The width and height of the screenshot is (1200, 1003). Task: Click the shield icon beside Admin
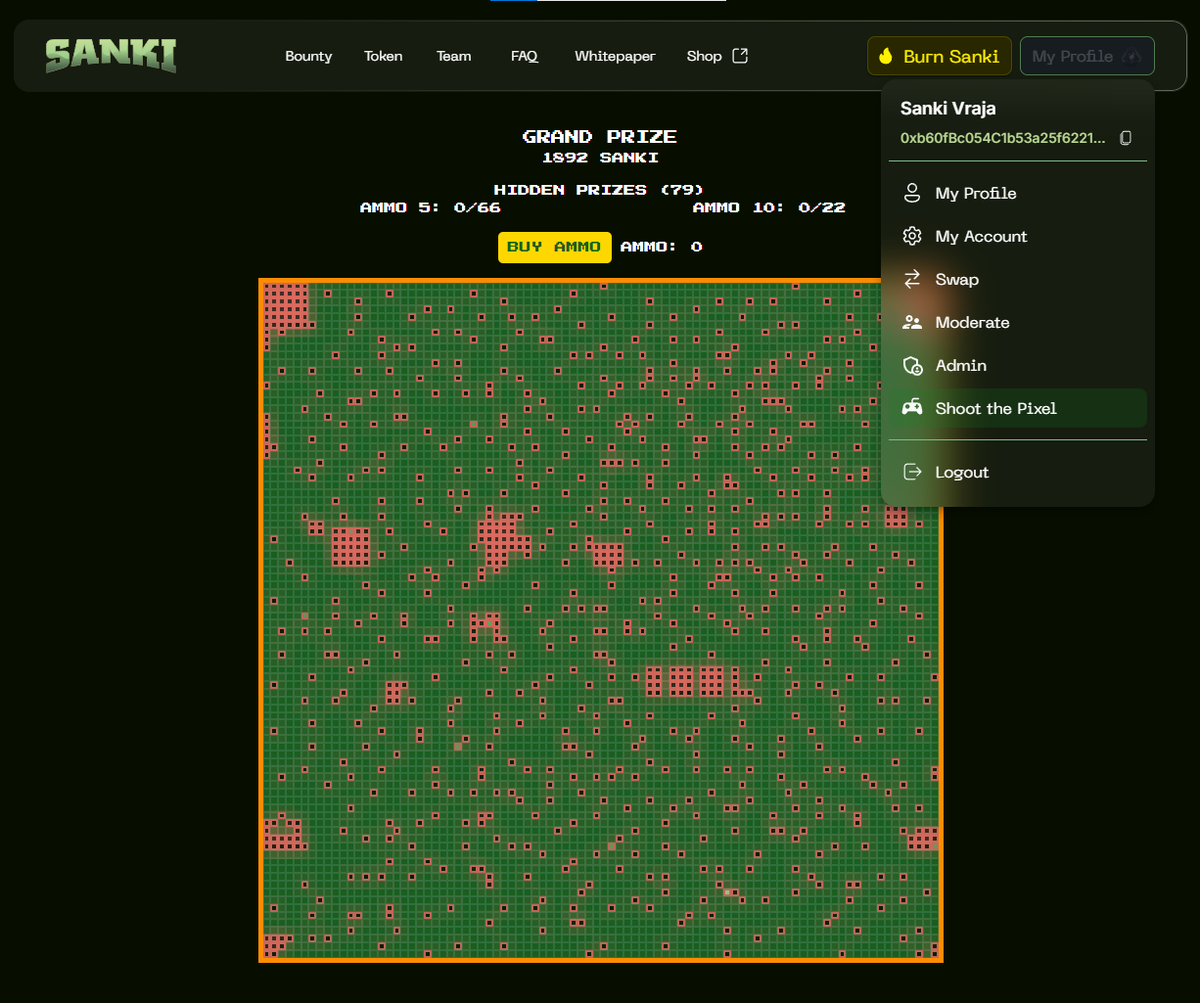[912, 366]
